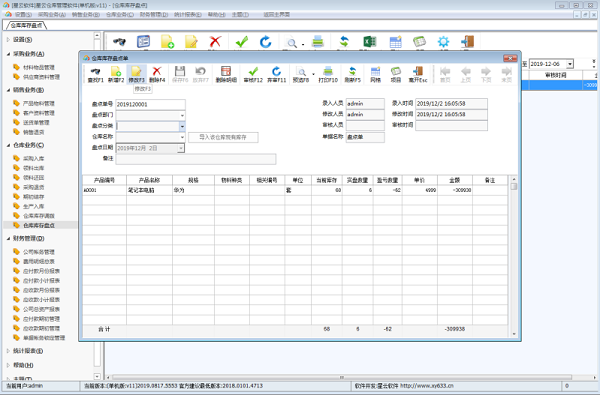Screen dimensions: 600x395
Task: Click the amount cell -309938 in first row
Action: click(455, 190)
